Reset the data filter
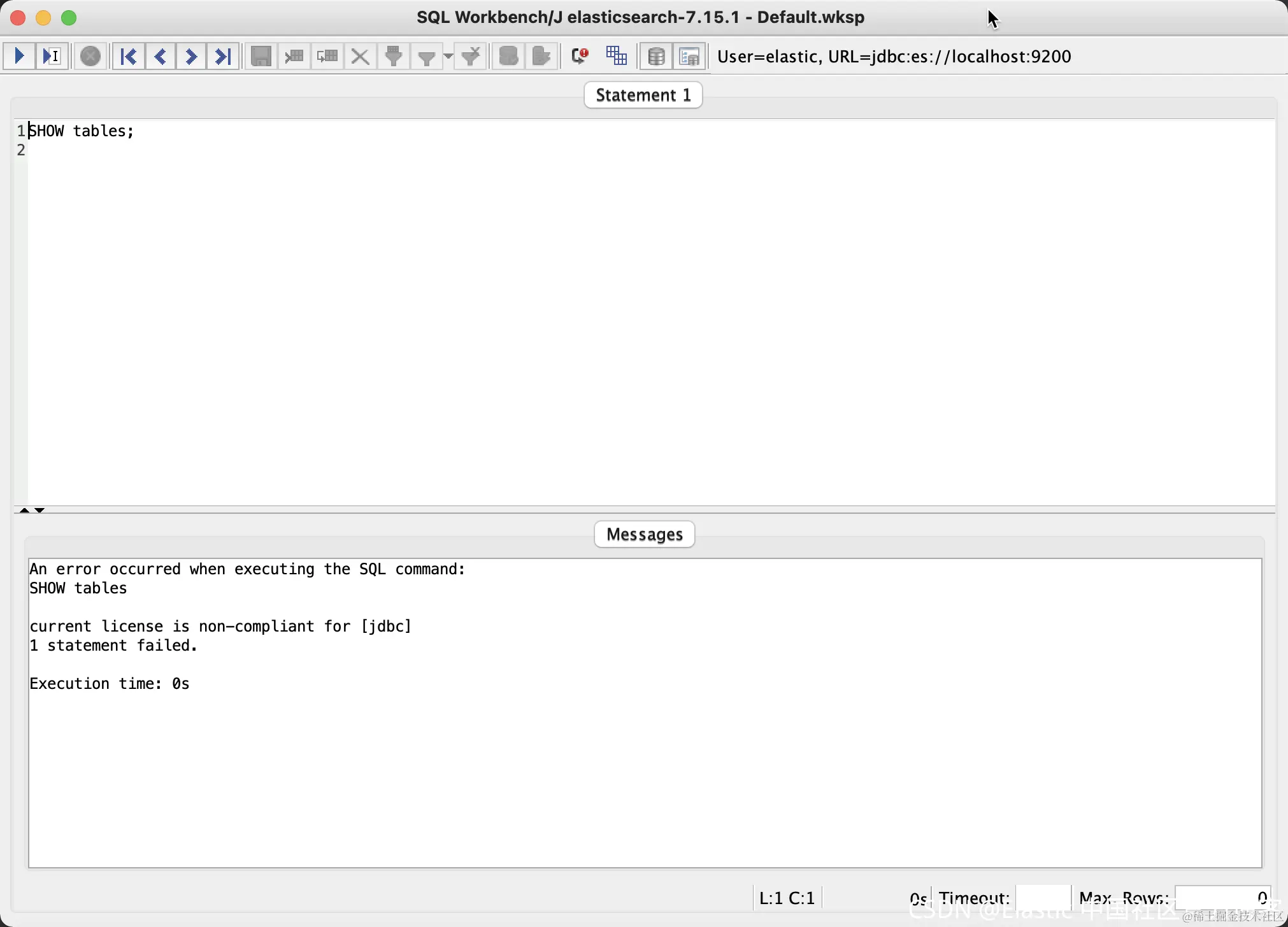Viewport: 1288px width, 927px height. [470, 56]
